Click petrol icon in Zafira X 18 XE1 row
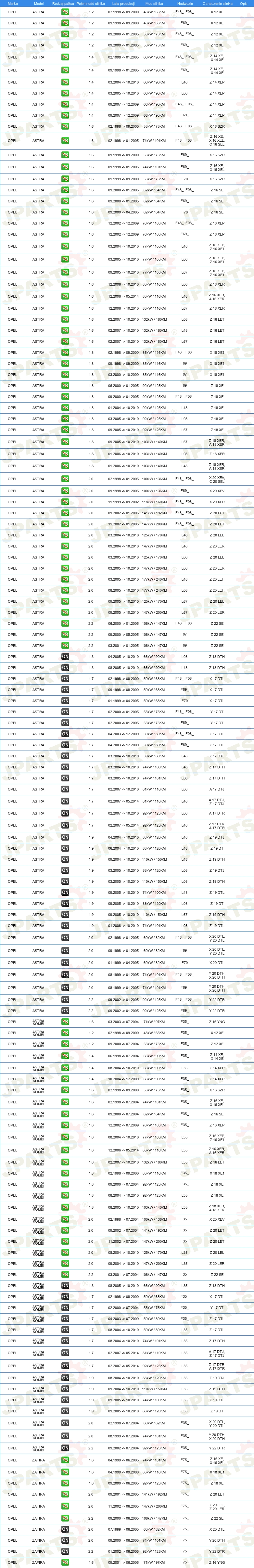Image resolution: width=254 pixels, height=1568 pixels. pos(65,1472)
